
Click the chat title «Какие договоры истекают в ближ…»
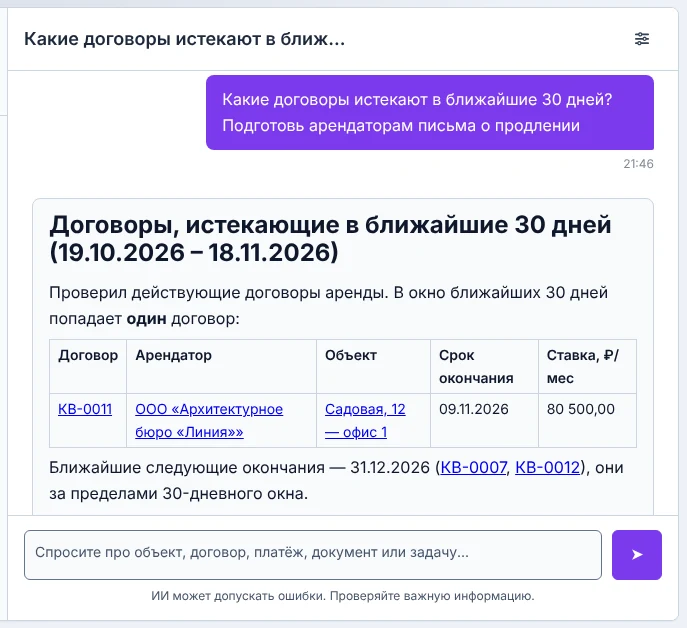pos(184,39)
